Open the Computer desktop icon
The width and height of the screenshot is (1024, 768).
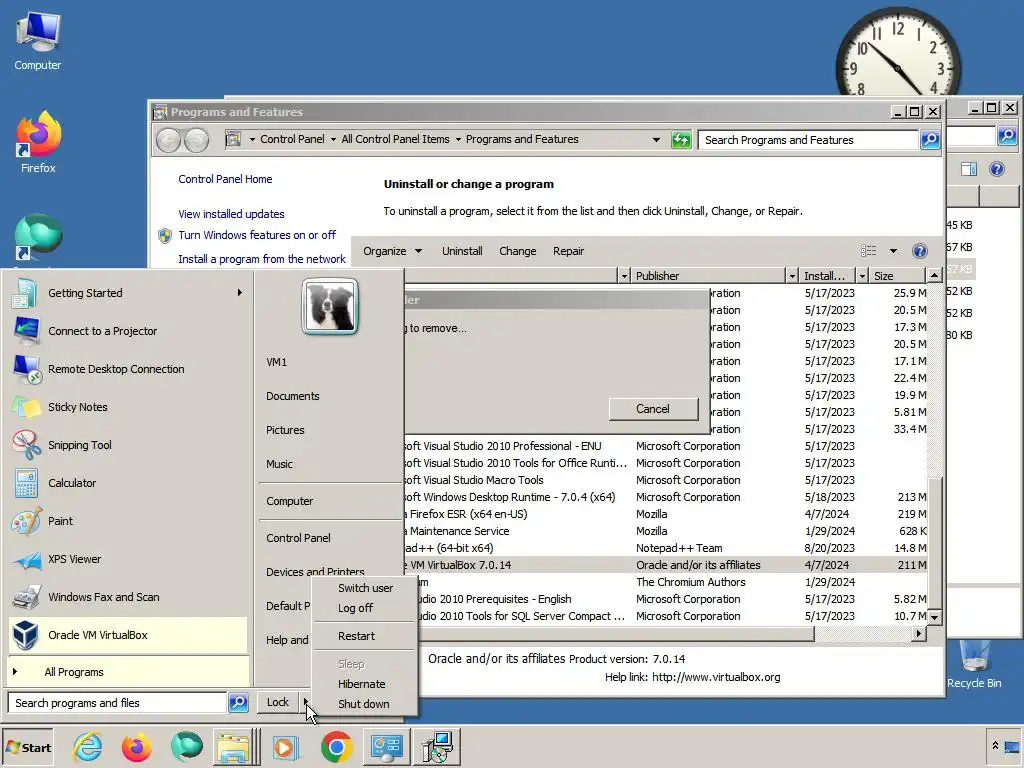pyautogui.click(x=38, y=40)
